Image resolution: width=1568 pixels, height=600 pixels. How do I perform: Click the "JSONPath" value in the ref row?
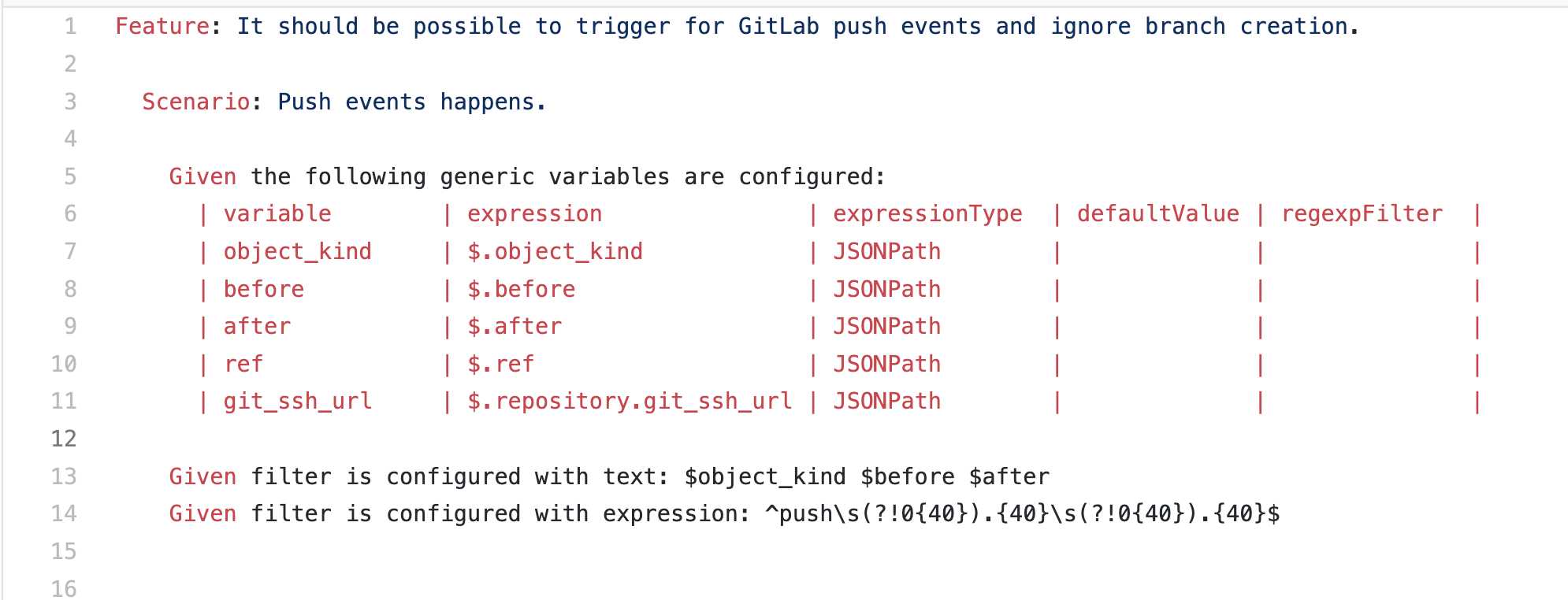point(886,365)
